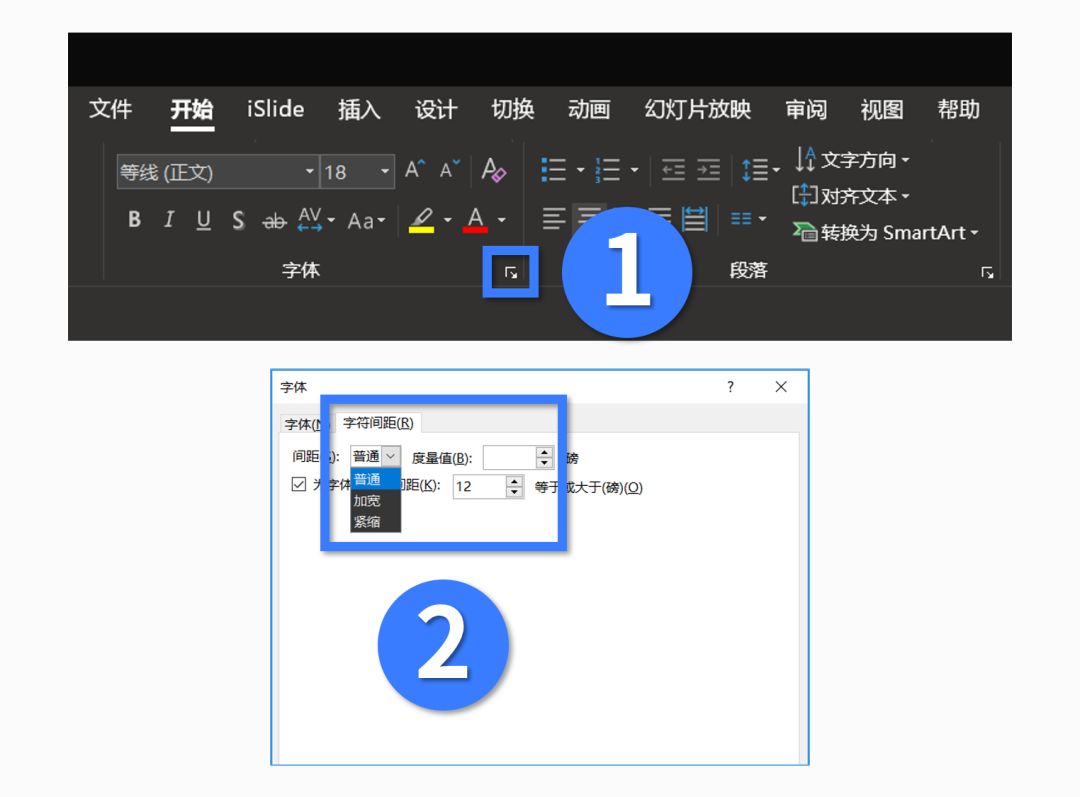The width and height of the screenshot is (1080, 797).
Task: Choose the red font color swatch
Action: pyautogui.click(x=476, y=220)
